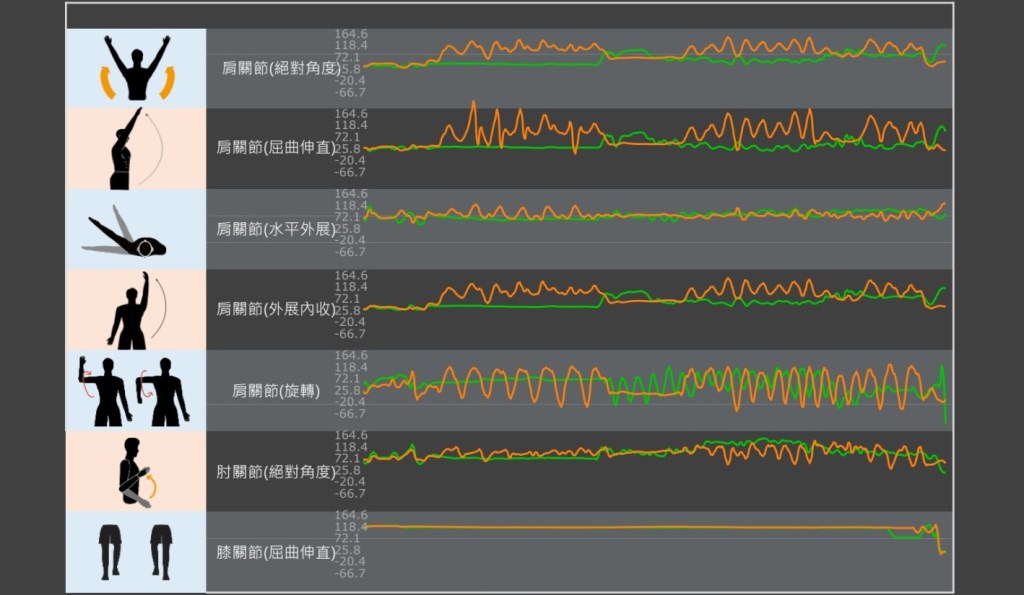Screen dimensions: 1024x595
Task: Select the shoulder horizontal abduction graph area
Action: 655,215
